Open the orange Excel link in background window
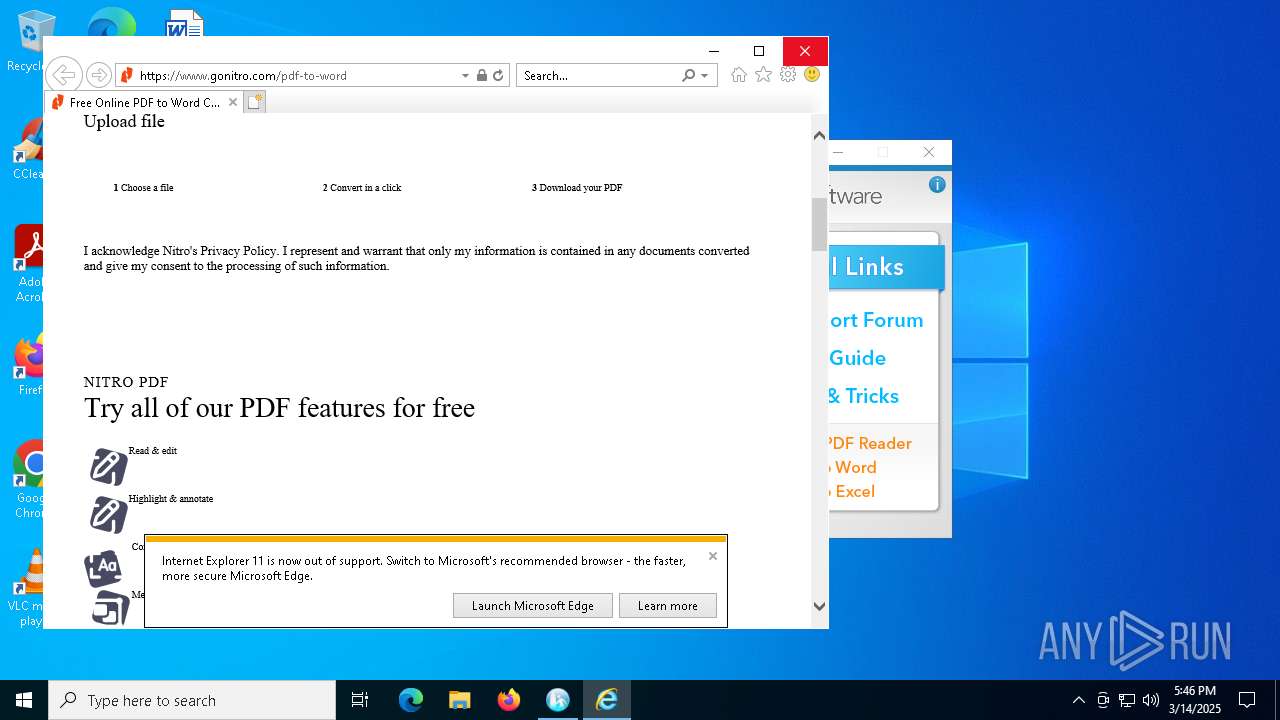1280x720 pixels. pos(852,491)
